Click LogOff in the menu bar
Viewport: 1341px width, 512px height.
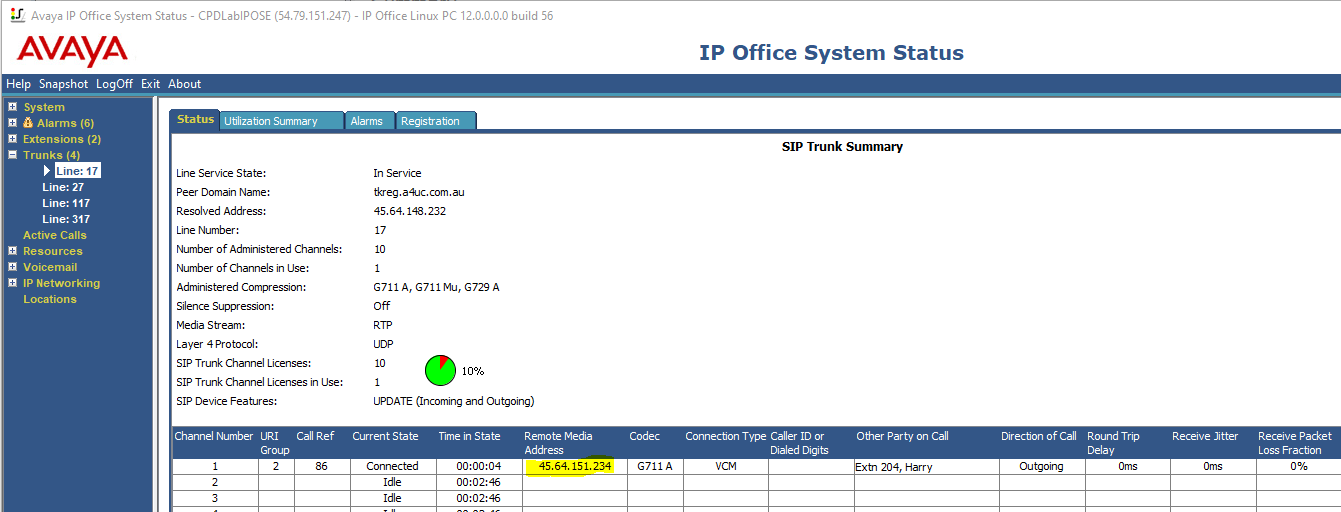[x=114, y=84]
